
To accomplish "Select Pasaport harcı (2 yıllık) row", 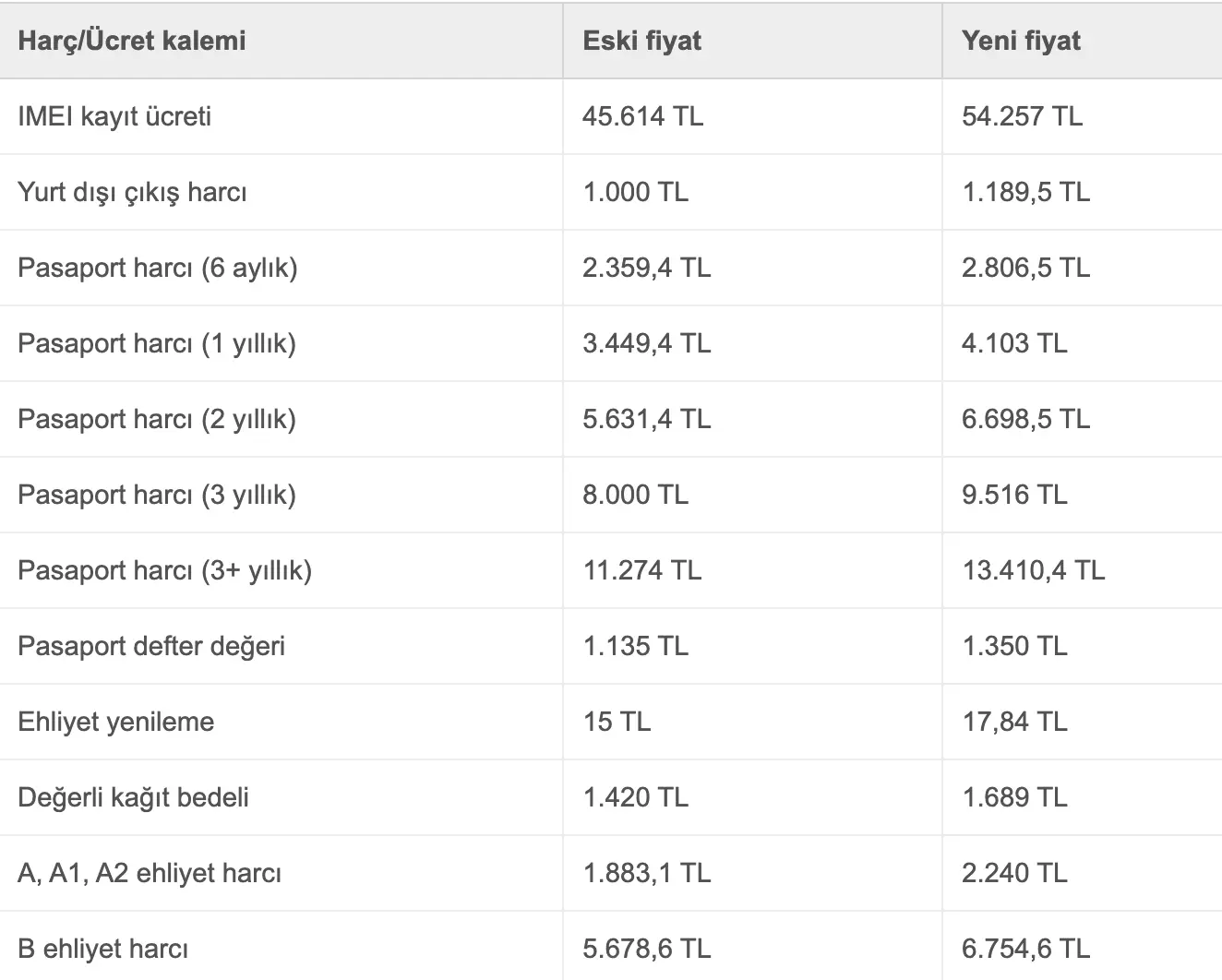I will point(157,419).
